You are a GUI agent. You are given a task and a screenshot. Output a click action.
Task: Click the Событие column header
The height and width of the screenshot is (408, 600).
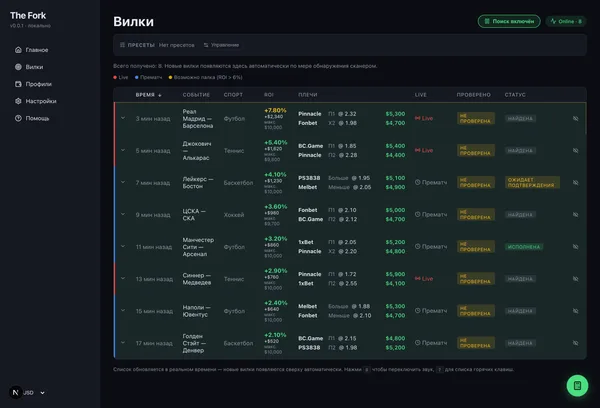[x=196, y=95]
